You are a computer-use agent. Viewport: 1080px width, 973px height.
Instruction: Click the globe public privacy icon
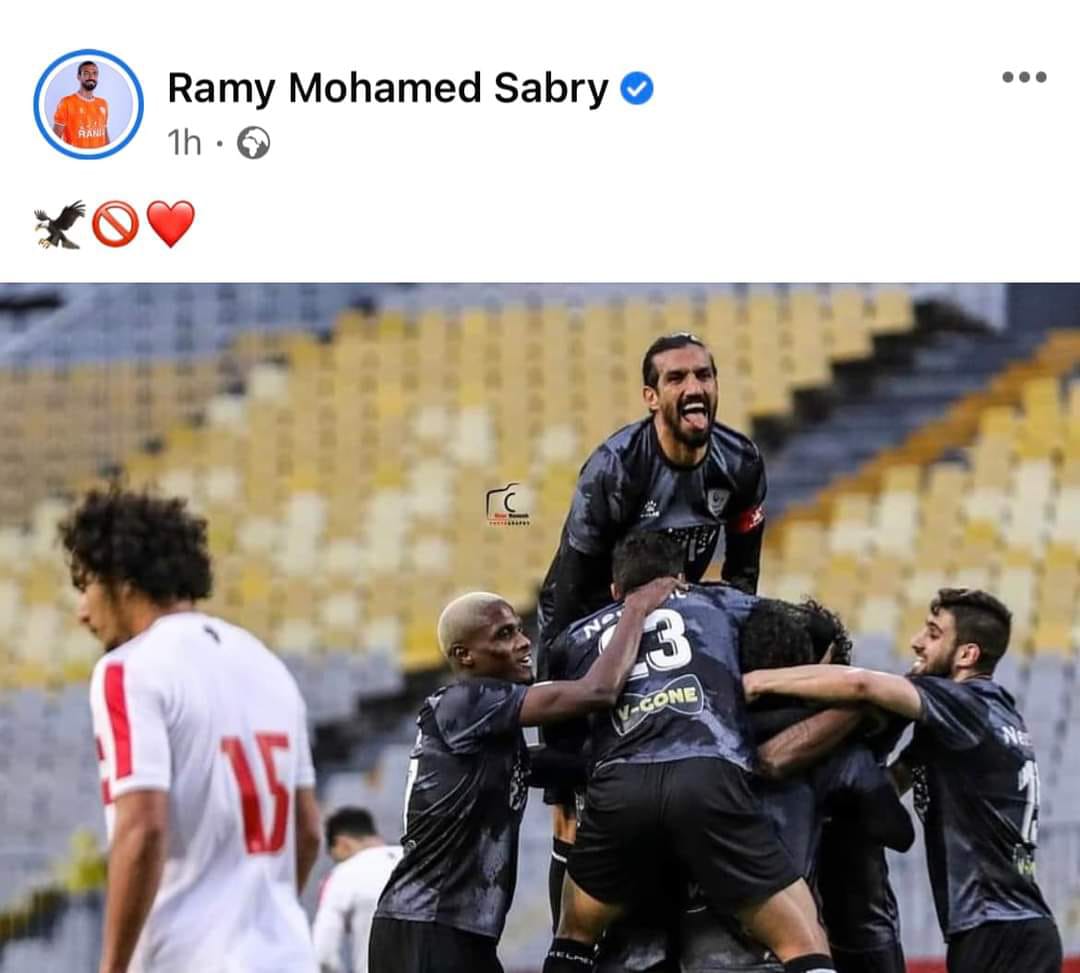[x=253, y=143]
